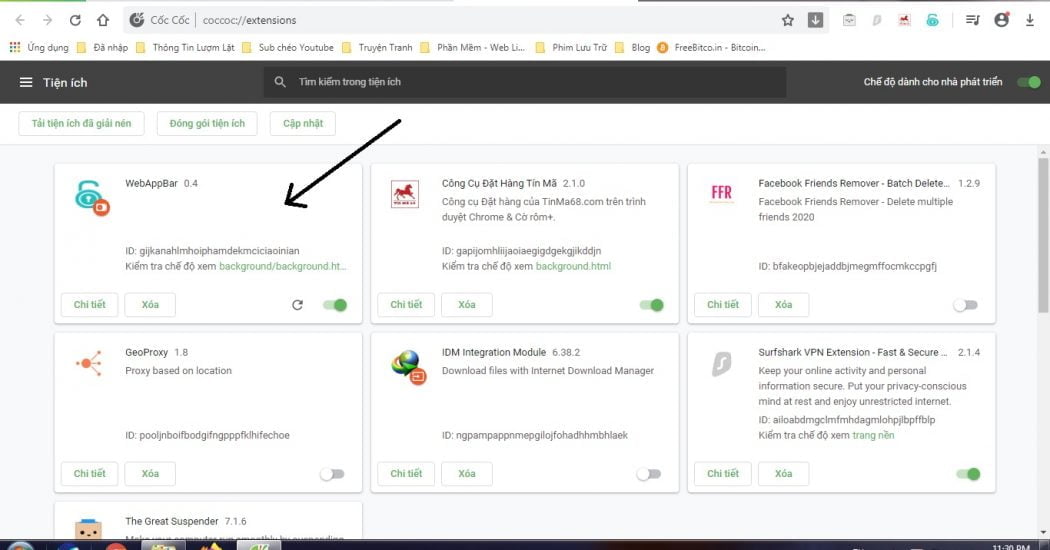Click Đóng gói tiện ích button
The width and height of the screenshot is (1050, 550).
pyautogui.click(x=207, y=123)
